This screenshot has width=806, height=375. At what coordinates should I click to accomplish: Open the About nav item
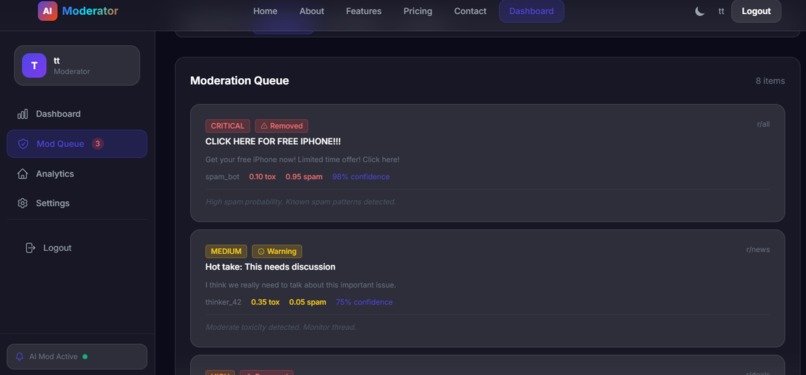tap(312, 11)
